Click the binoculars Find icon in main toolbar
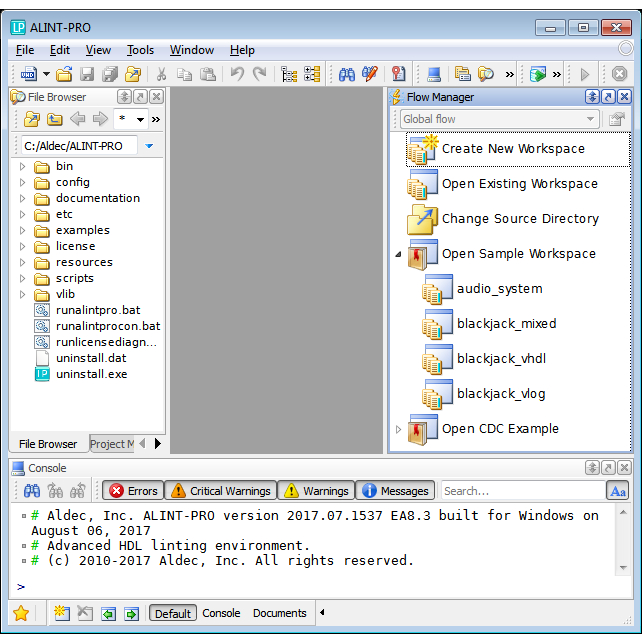 tap(347, 74)
